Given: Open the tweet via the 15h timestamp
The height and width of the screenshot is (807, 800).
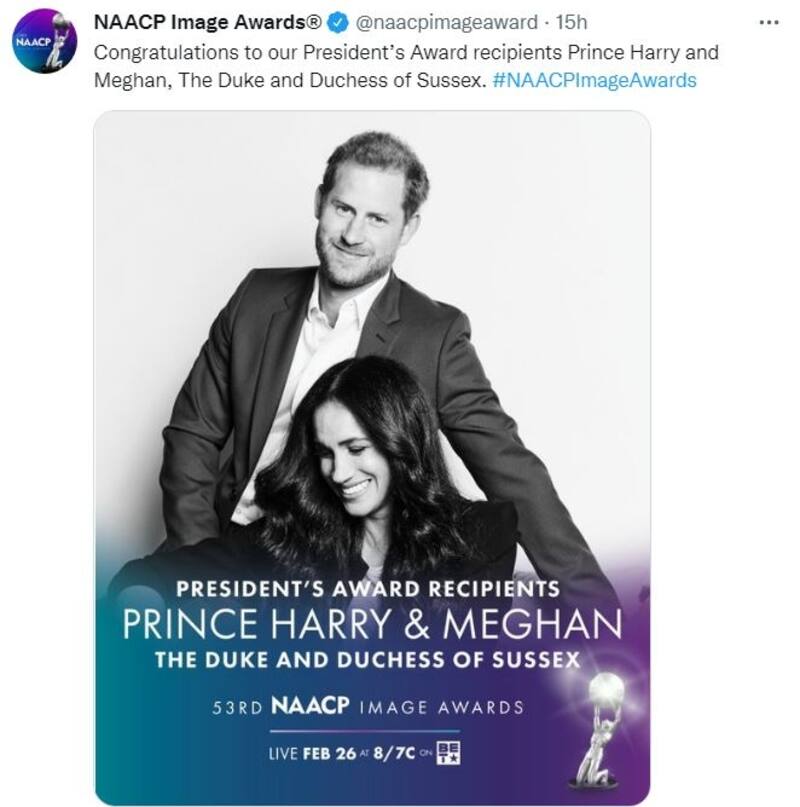Looking at the screenshot, I should 572,23.
